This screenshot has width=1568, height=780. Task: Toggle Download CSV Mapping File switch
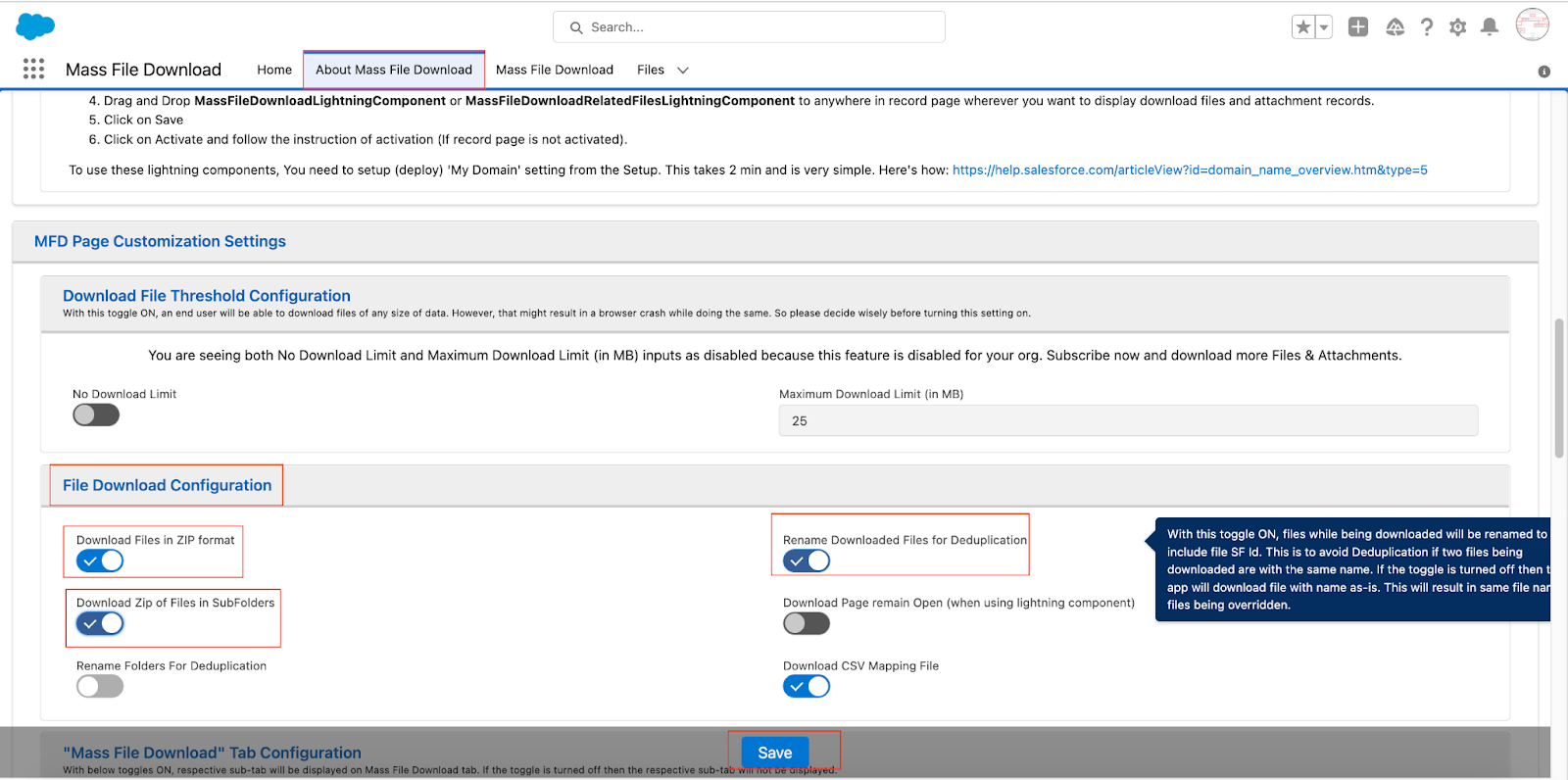pyautogui.click(x=807, y=686)
